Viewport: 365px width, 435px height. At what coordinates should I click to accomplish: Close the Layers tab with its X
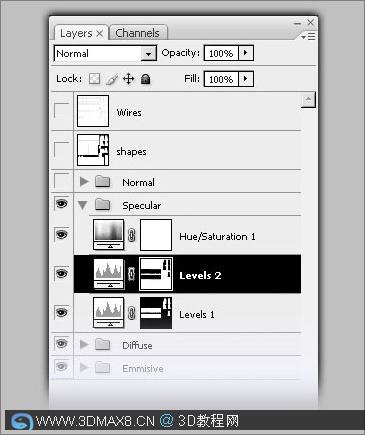[99, 33]
